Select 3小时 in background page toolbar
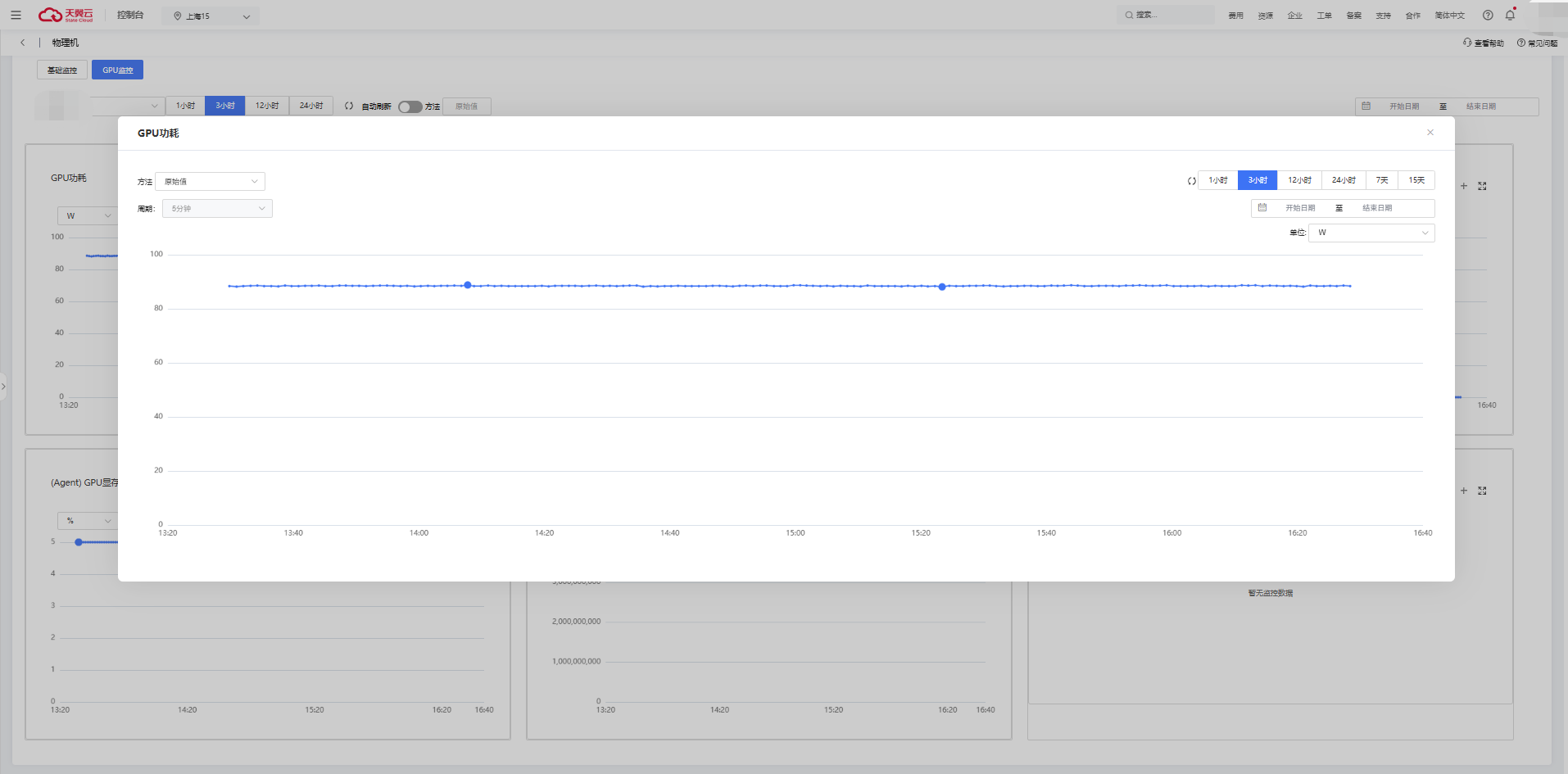Screen dimensions: 1568x774 [224, 106]
